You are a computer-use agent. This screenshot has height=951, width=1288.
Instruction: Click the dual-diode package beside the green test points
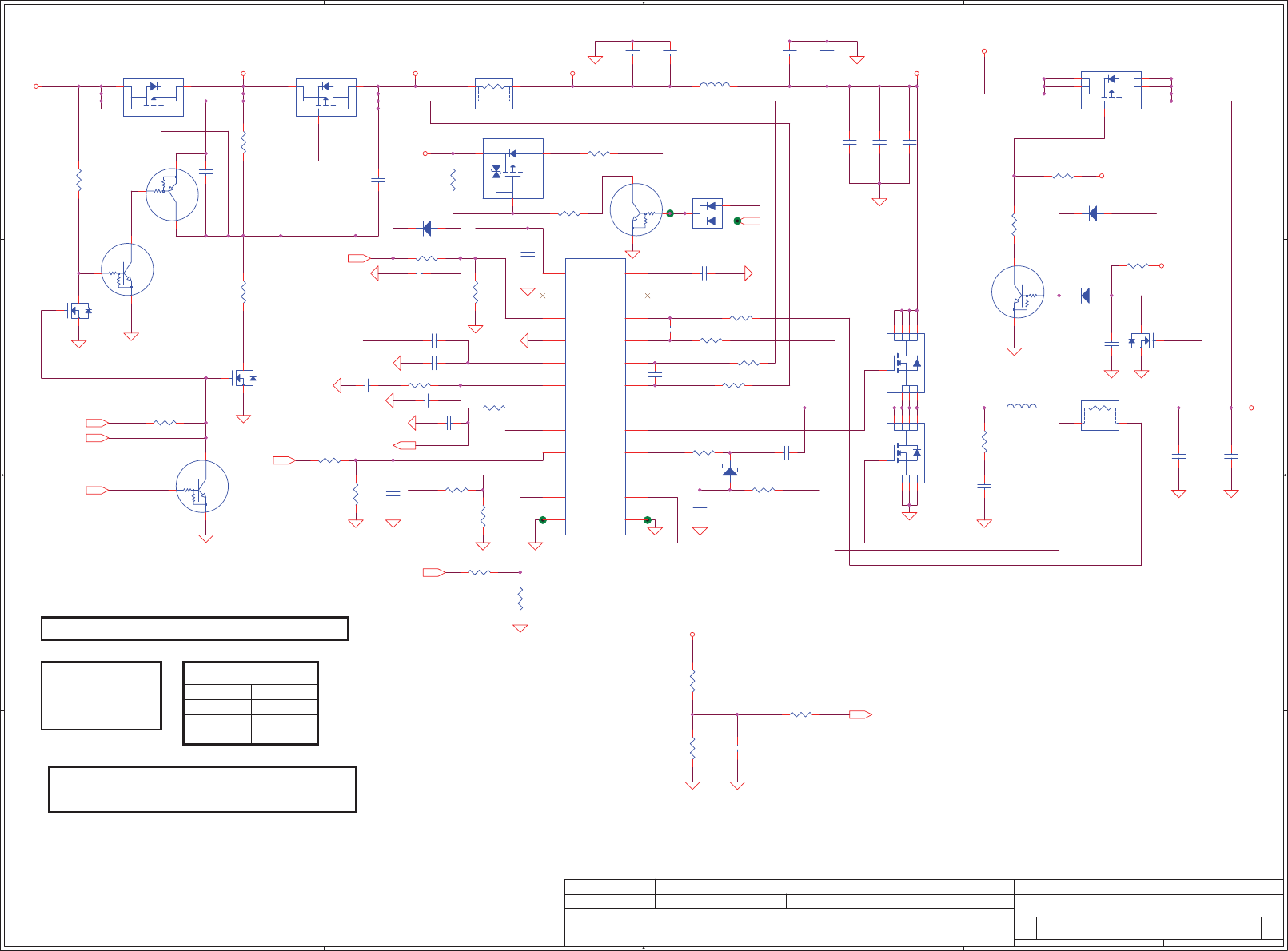tap(707, 213)
